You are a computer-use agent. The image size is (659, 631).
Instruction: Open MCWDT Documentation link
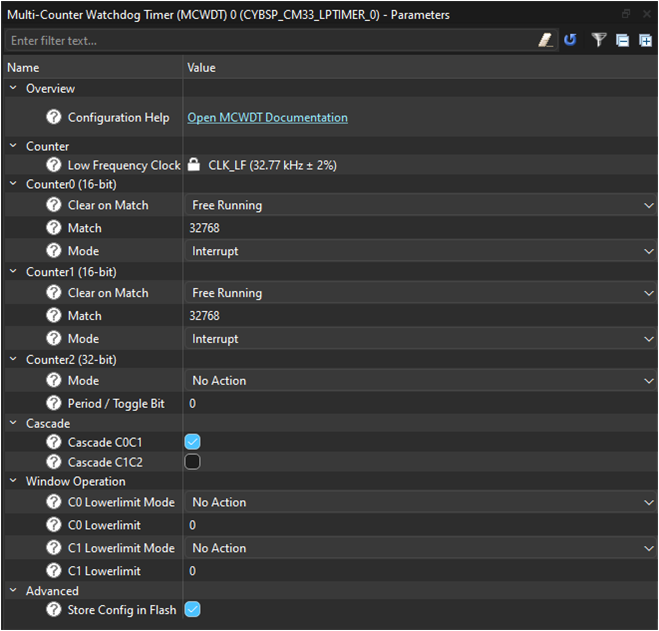point(267,117)
